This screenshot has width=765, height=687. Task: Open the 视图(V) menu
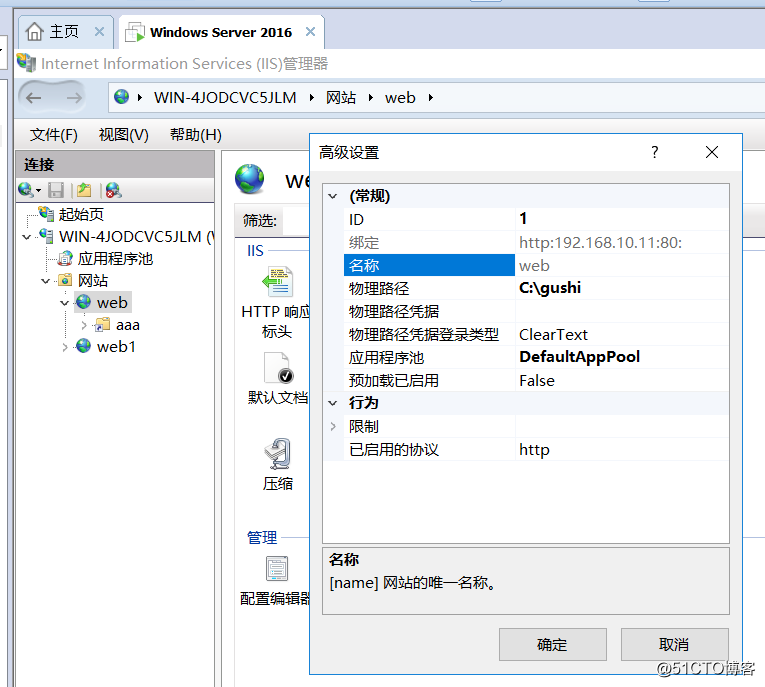pos(123,134)
